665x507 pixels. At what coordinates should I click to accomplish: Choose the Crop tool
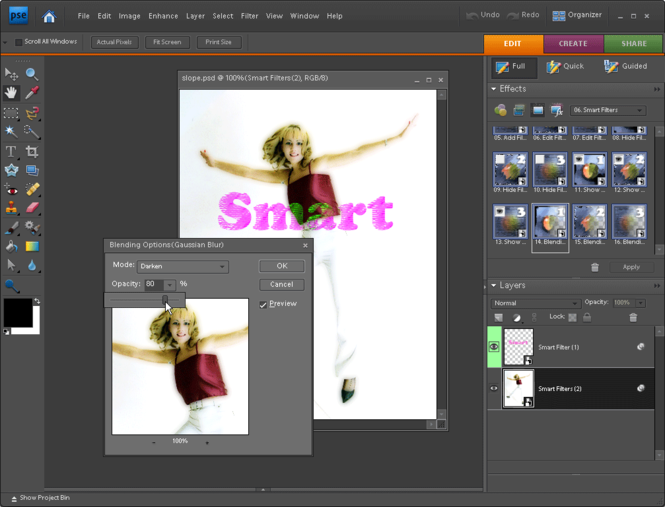32,151
